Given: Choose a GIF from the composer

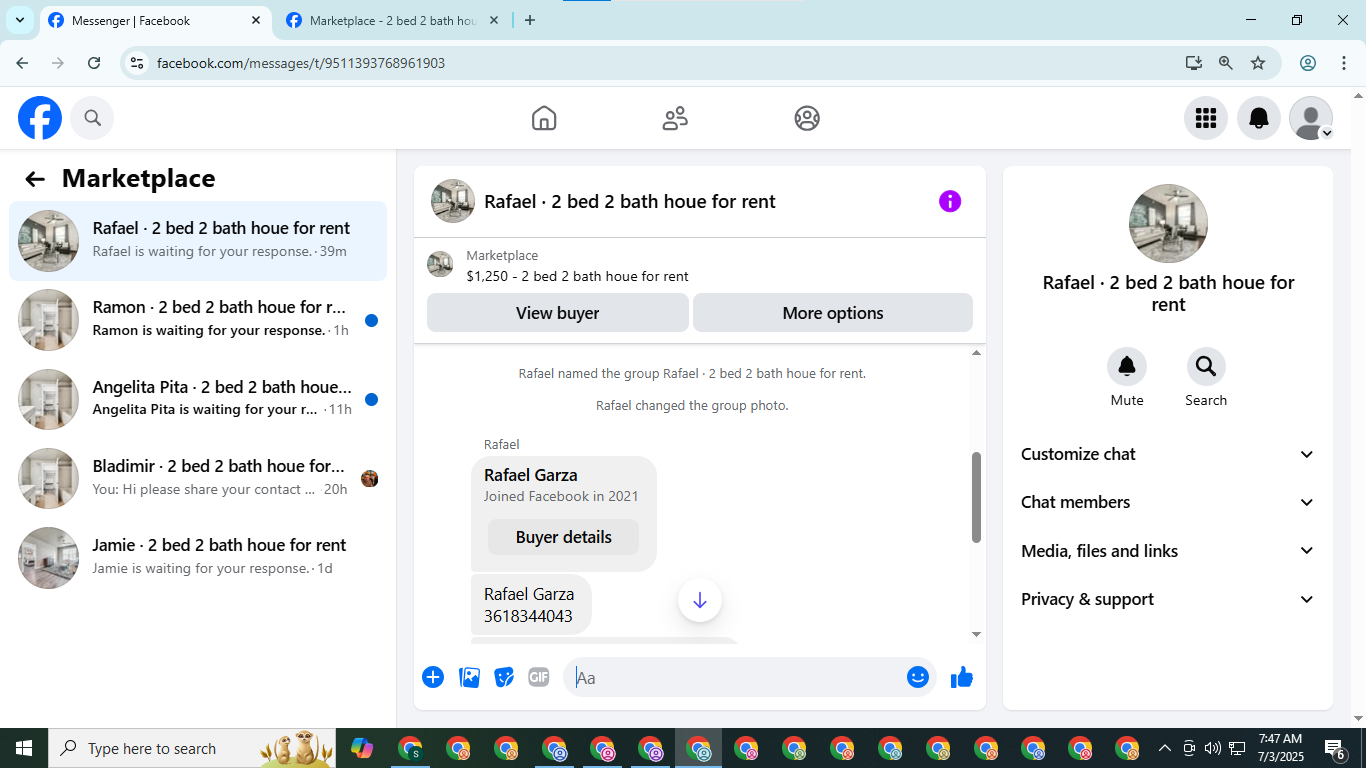Looking at the screenshot, I should click(539, 678).
